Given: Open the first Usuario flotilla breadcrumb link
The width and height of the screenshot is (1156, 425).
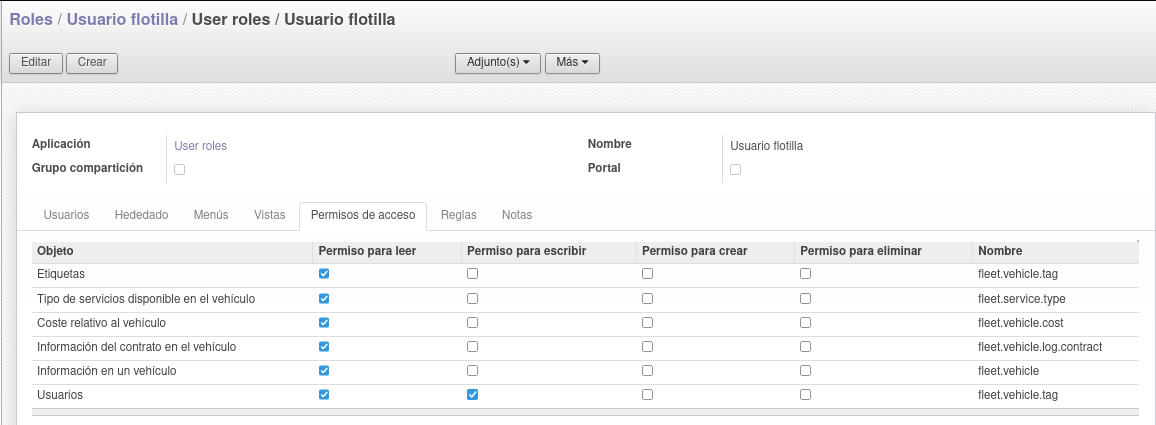Looking at the screenshot, I should (x=122, y=20).
